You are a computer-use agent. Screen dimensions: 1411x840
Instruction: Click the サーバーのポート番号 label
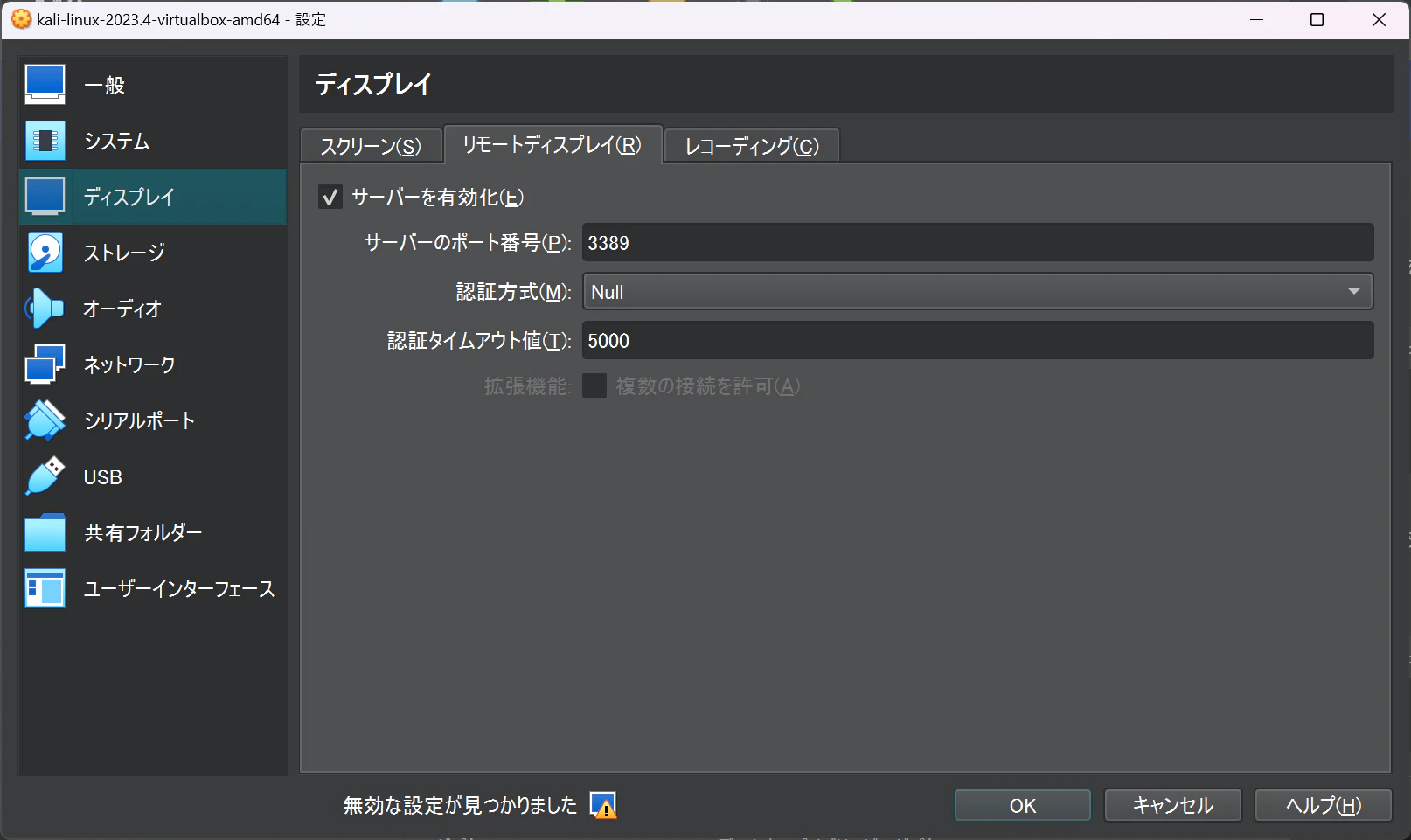(x=468, y=242)
